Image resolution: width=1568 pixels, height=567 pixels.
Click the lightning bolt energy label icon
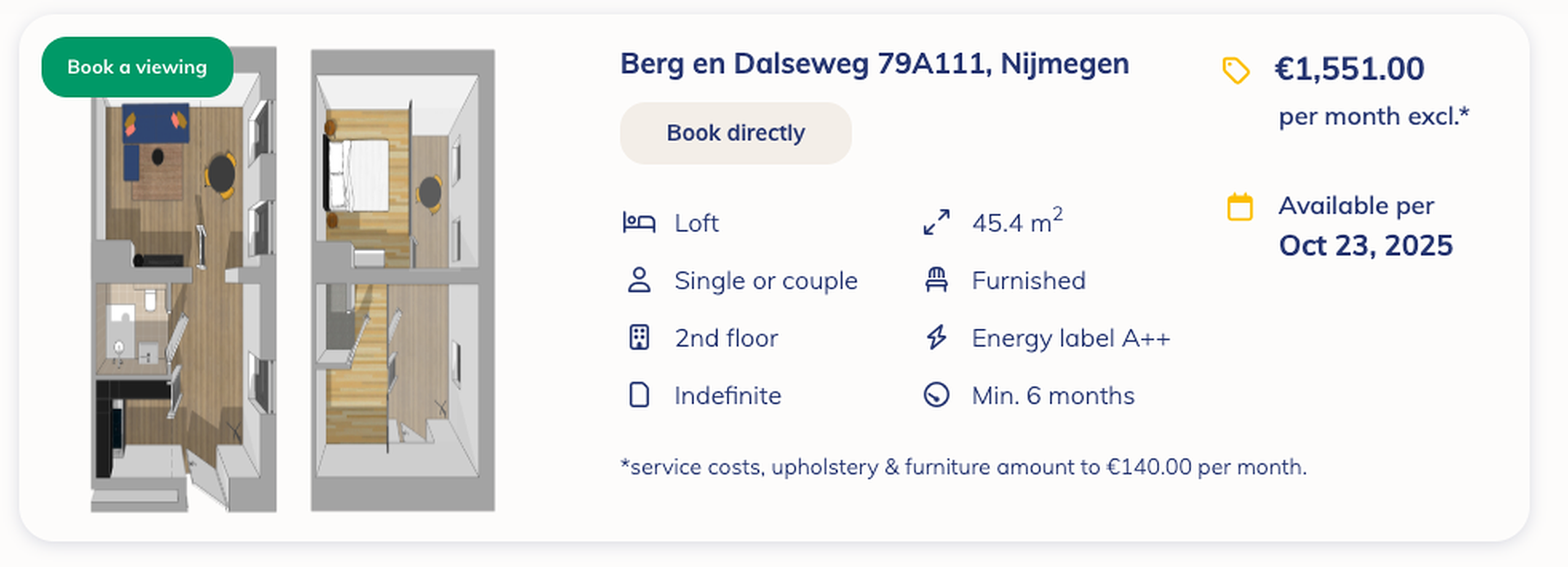point(936,338)
